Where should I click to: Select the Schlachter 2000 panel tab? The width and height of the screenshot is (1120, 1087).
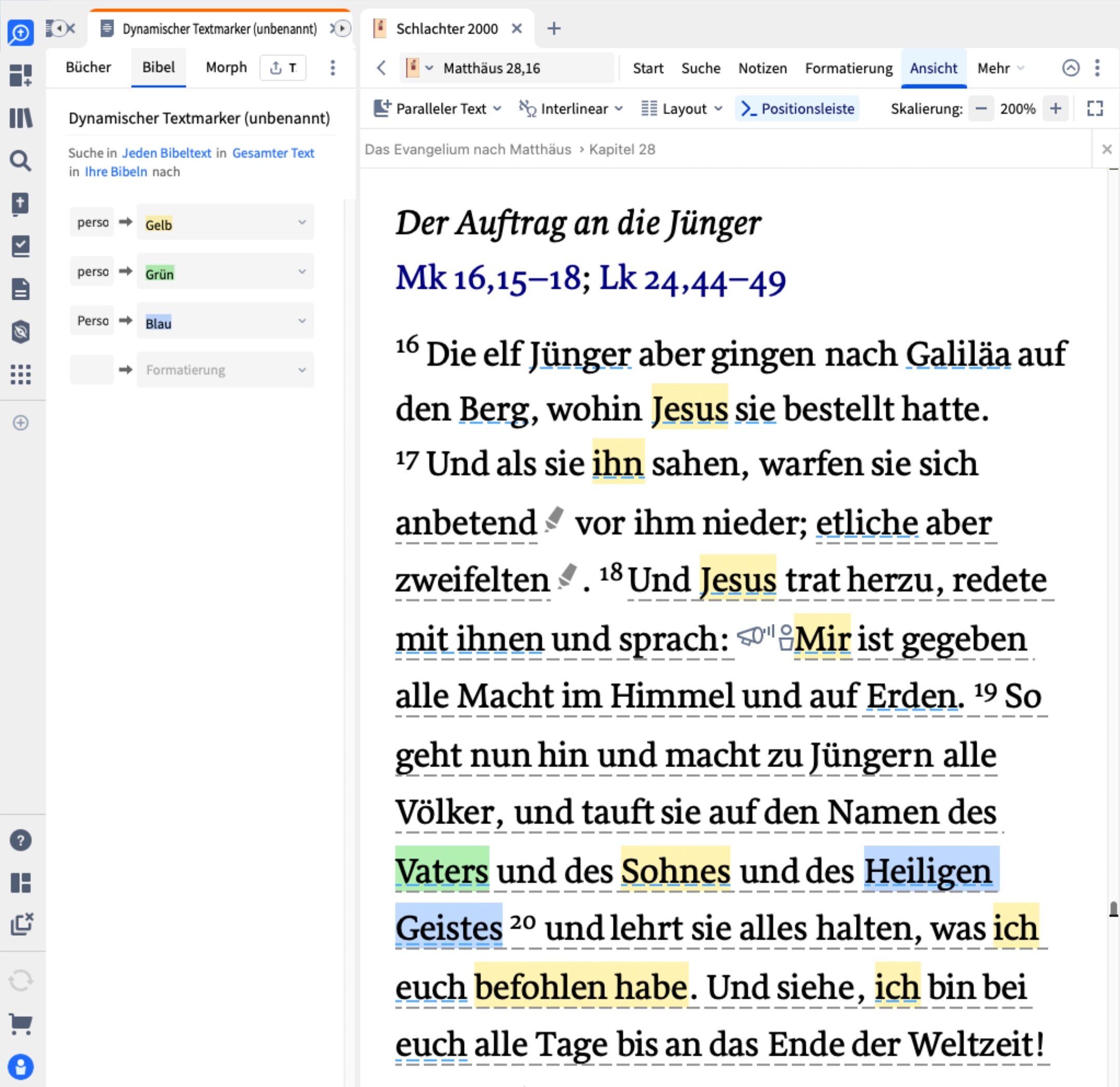point(446,29)
